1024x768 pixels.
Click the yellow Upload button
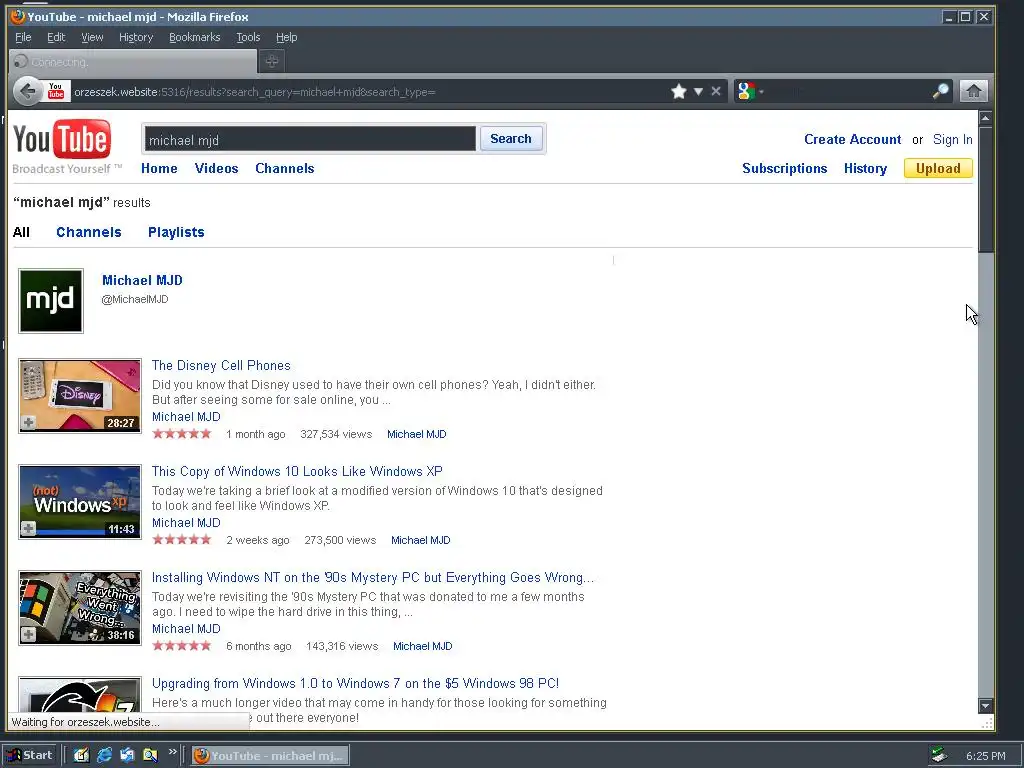tap(938, 168)
